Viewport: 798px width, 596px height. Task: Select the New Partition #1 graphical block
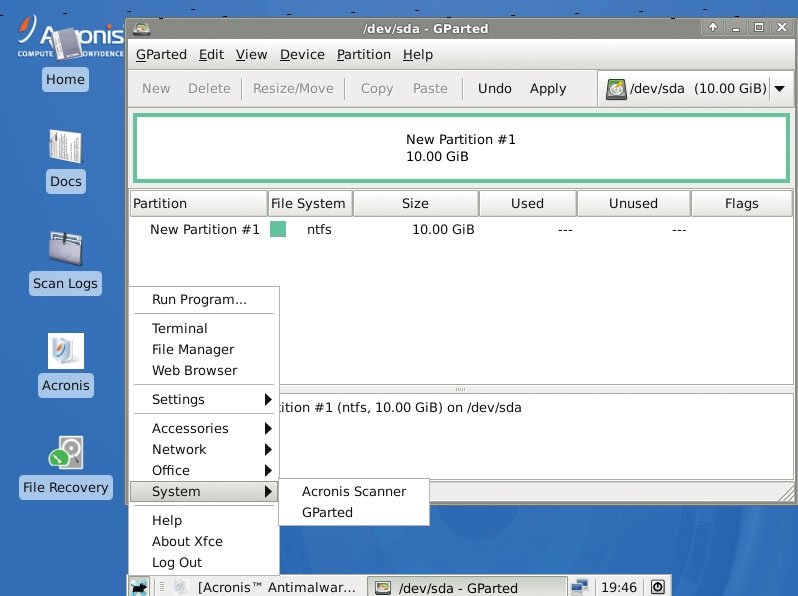(461, 148)
